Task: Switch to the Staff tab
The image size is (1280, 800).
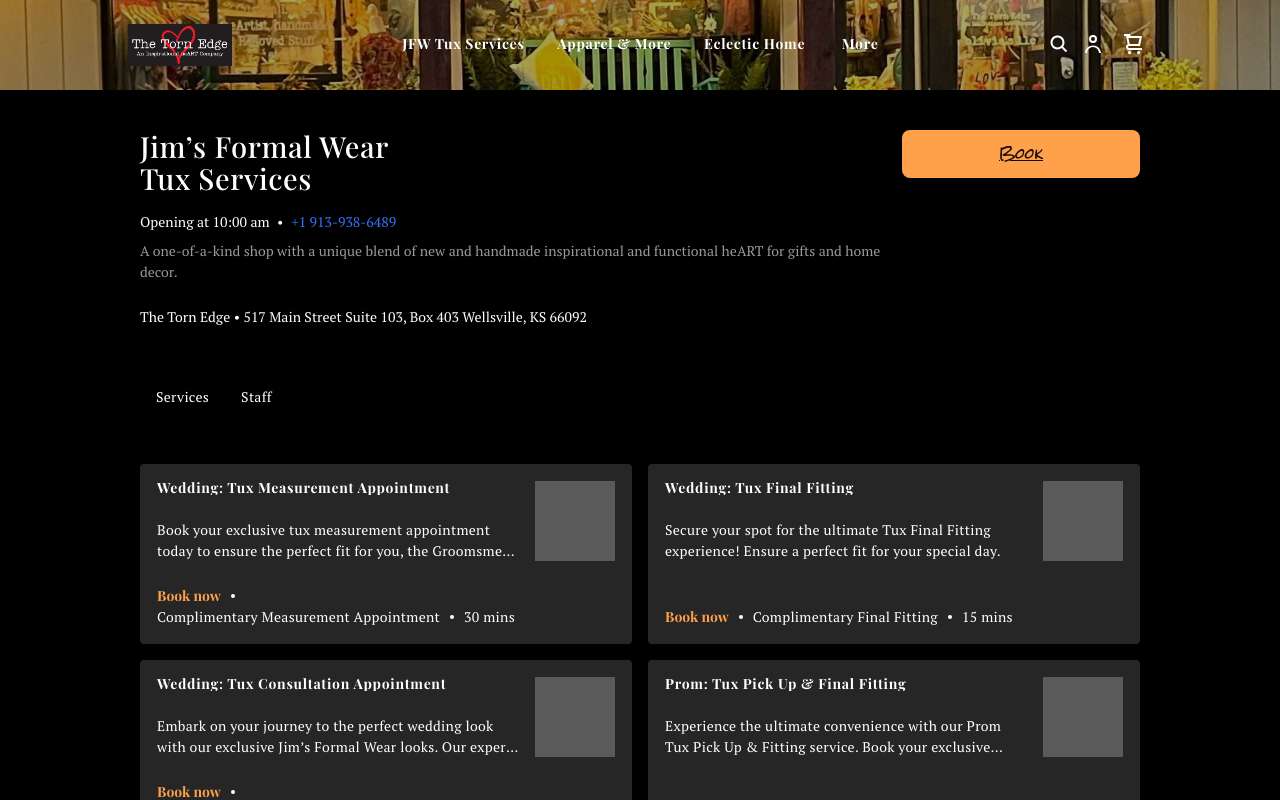Action: click(x=256, y=397)
